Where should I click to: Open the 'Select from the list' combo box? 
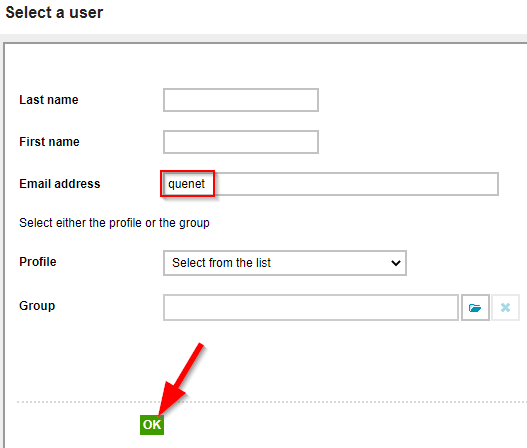click(x=285, y=263)
